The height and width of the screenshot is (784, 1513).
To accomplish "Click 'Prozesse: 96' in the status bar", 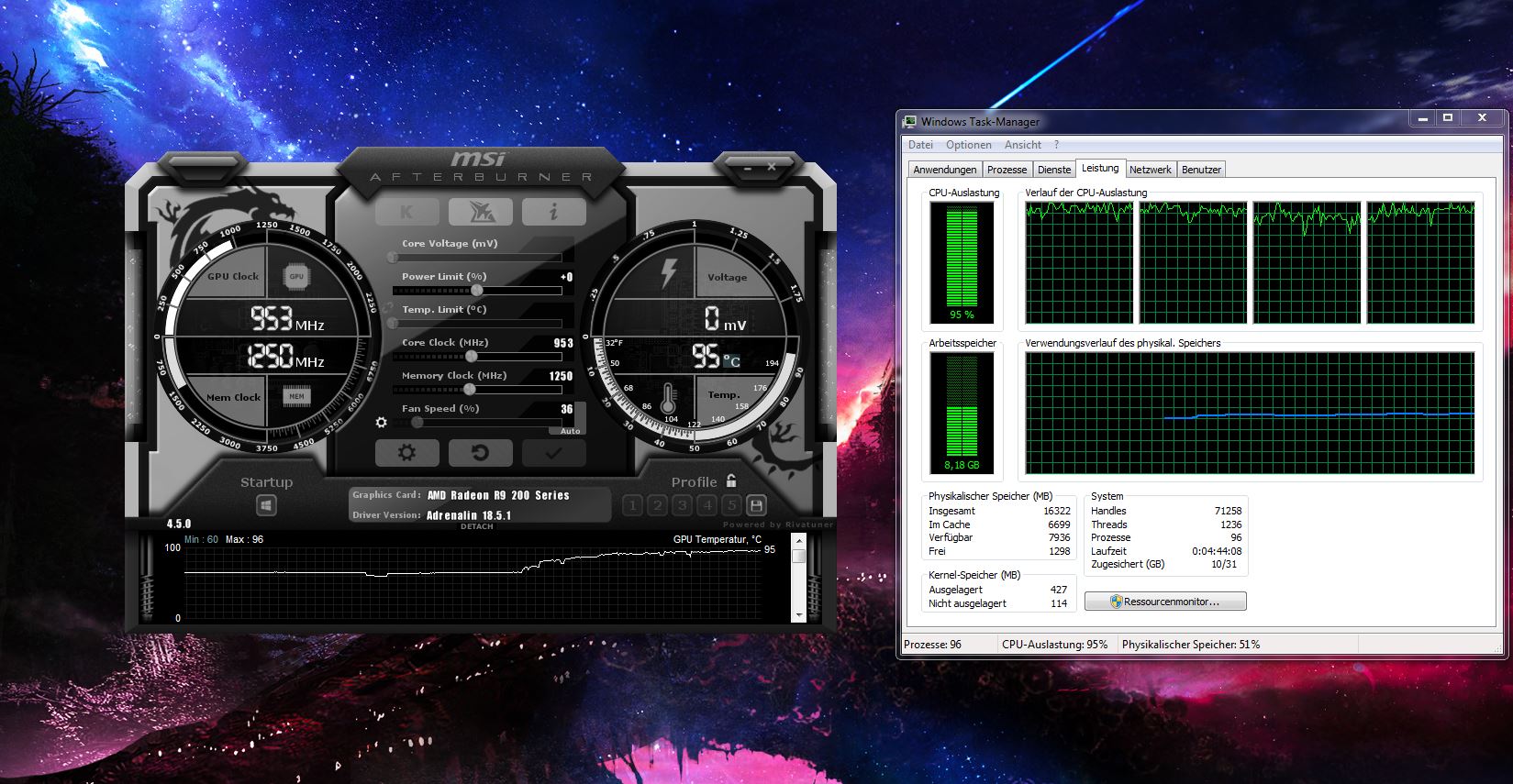I will pyautogui.click(x=932, y=645).
